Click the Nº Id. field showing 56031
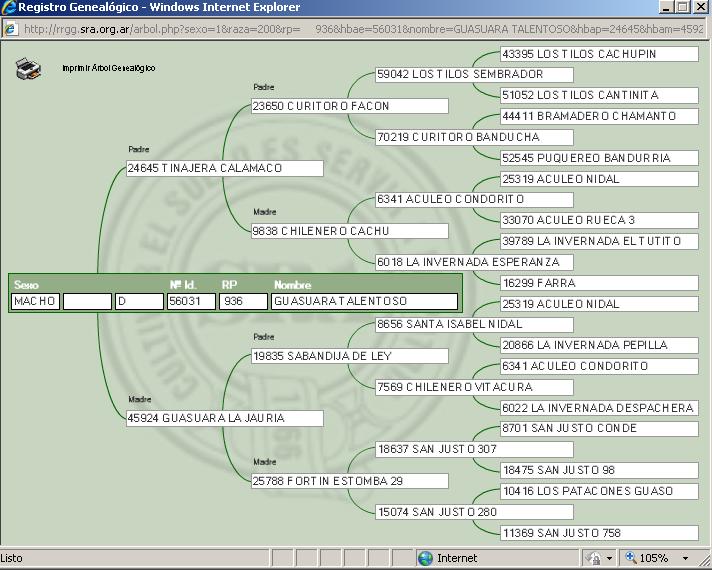 [x=191, y=301]
